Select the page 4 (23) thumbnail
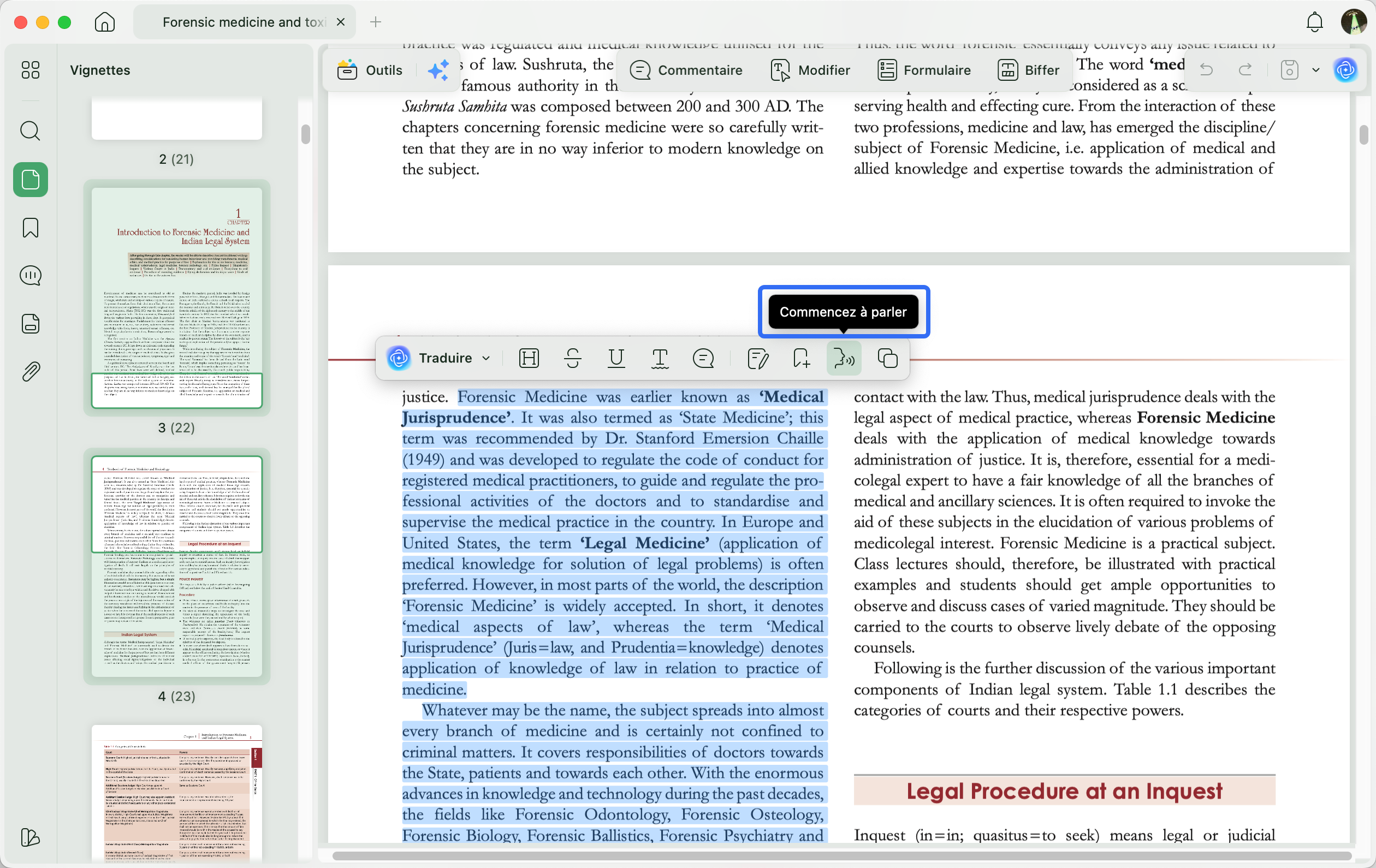Viewport: 1376px width, 868px height. (176, 566)
